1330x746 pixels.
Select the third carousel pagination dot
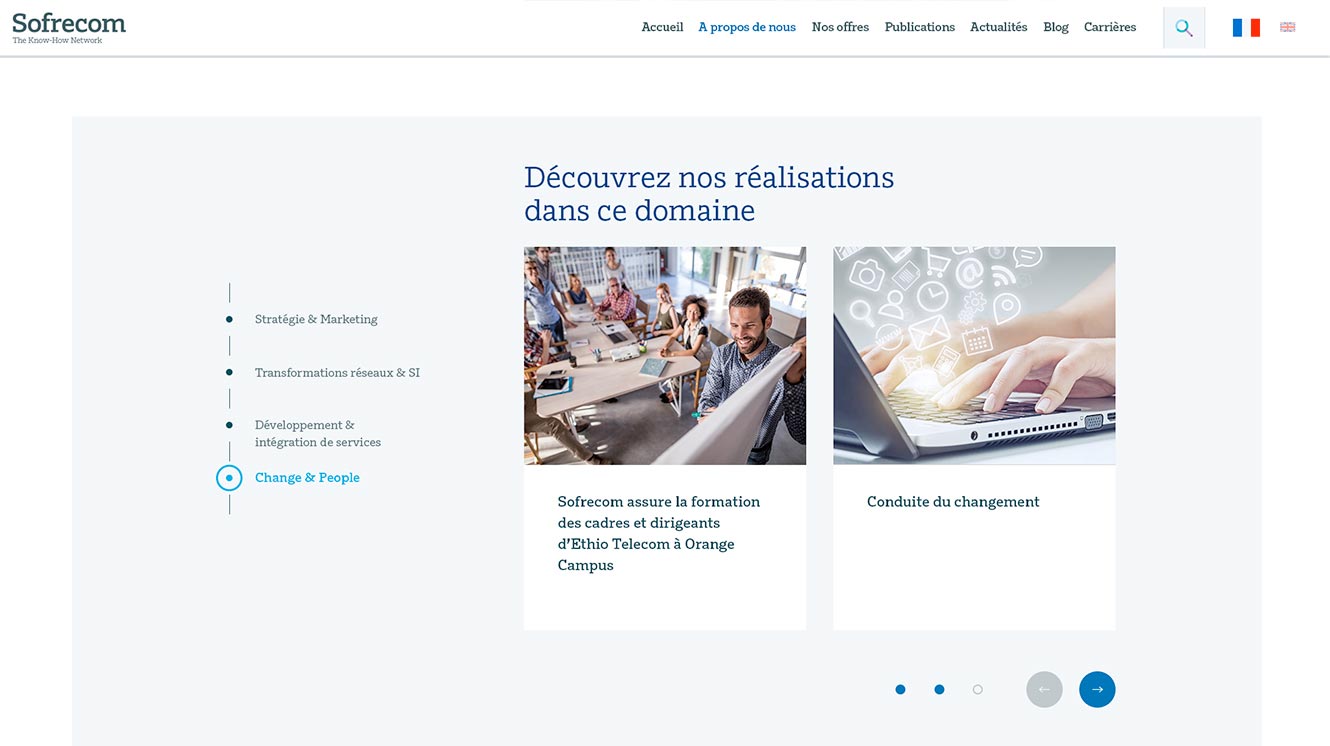click(978, 689)
